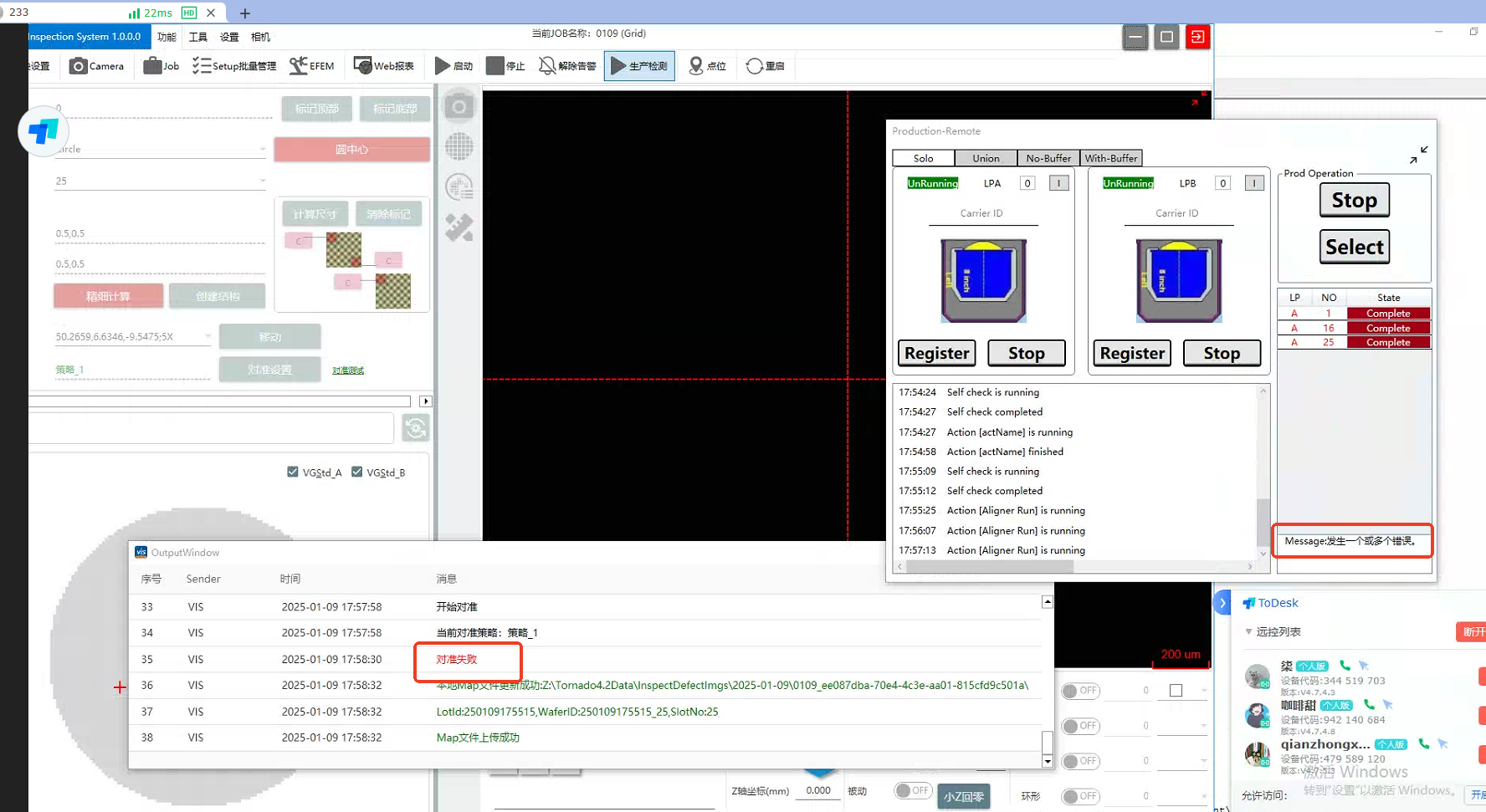Click the 停止 stop toolbar item
Viewport: 1486px width, 812px height.
click(505, 66)
